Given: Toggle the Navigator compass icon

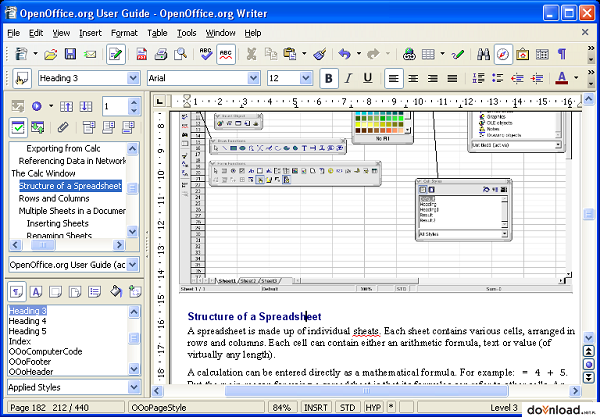Looking at the screenshot, I should point(503,54).
